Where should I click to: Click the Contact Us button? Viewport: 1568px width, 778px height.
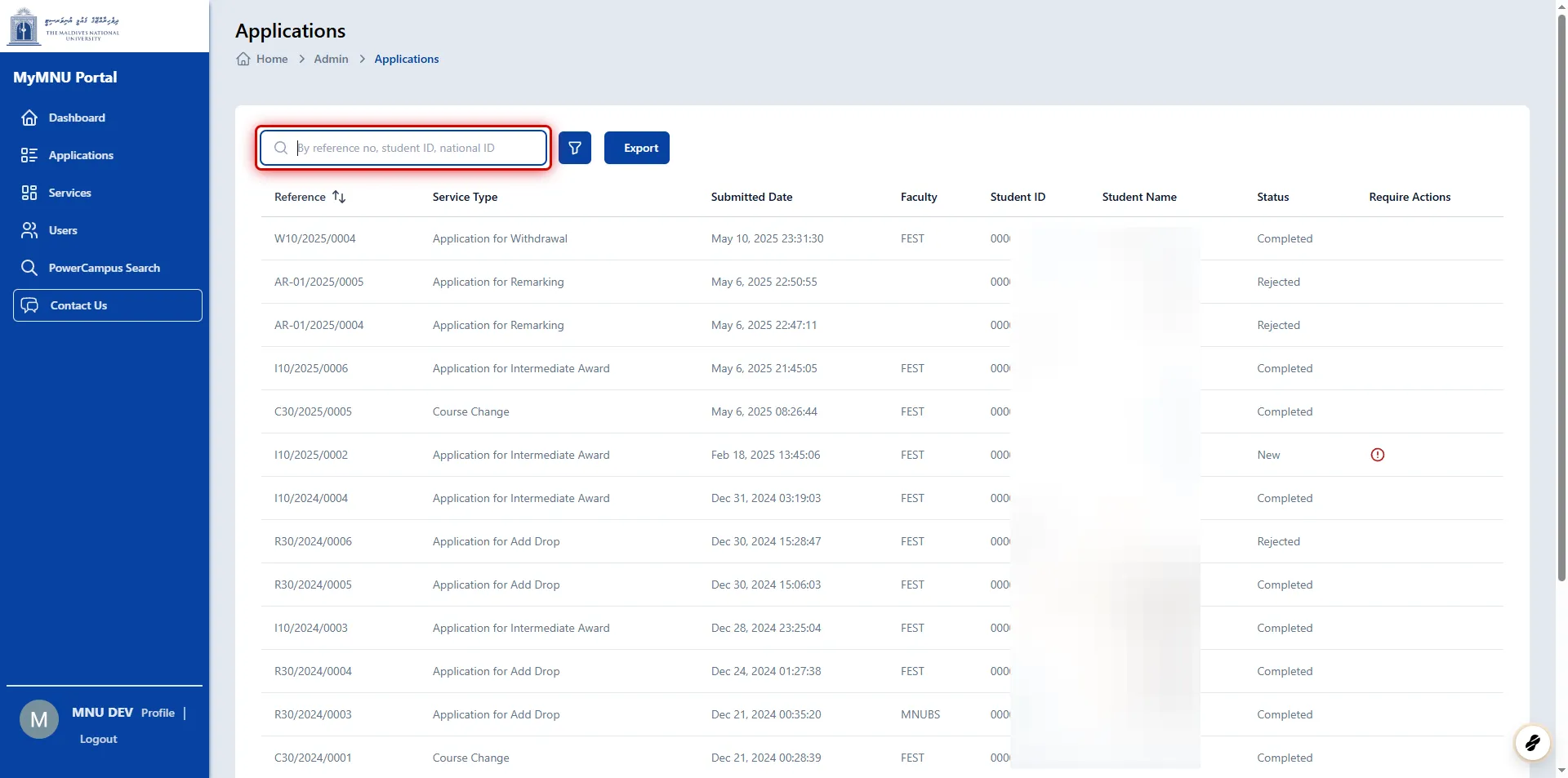point(108,305)
